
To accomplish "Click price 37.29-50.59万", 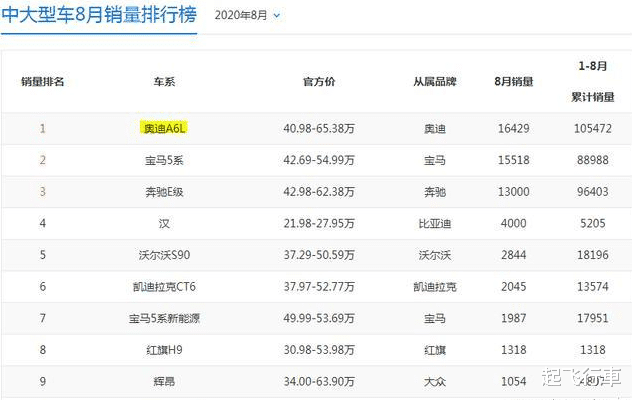I will 319,255.
